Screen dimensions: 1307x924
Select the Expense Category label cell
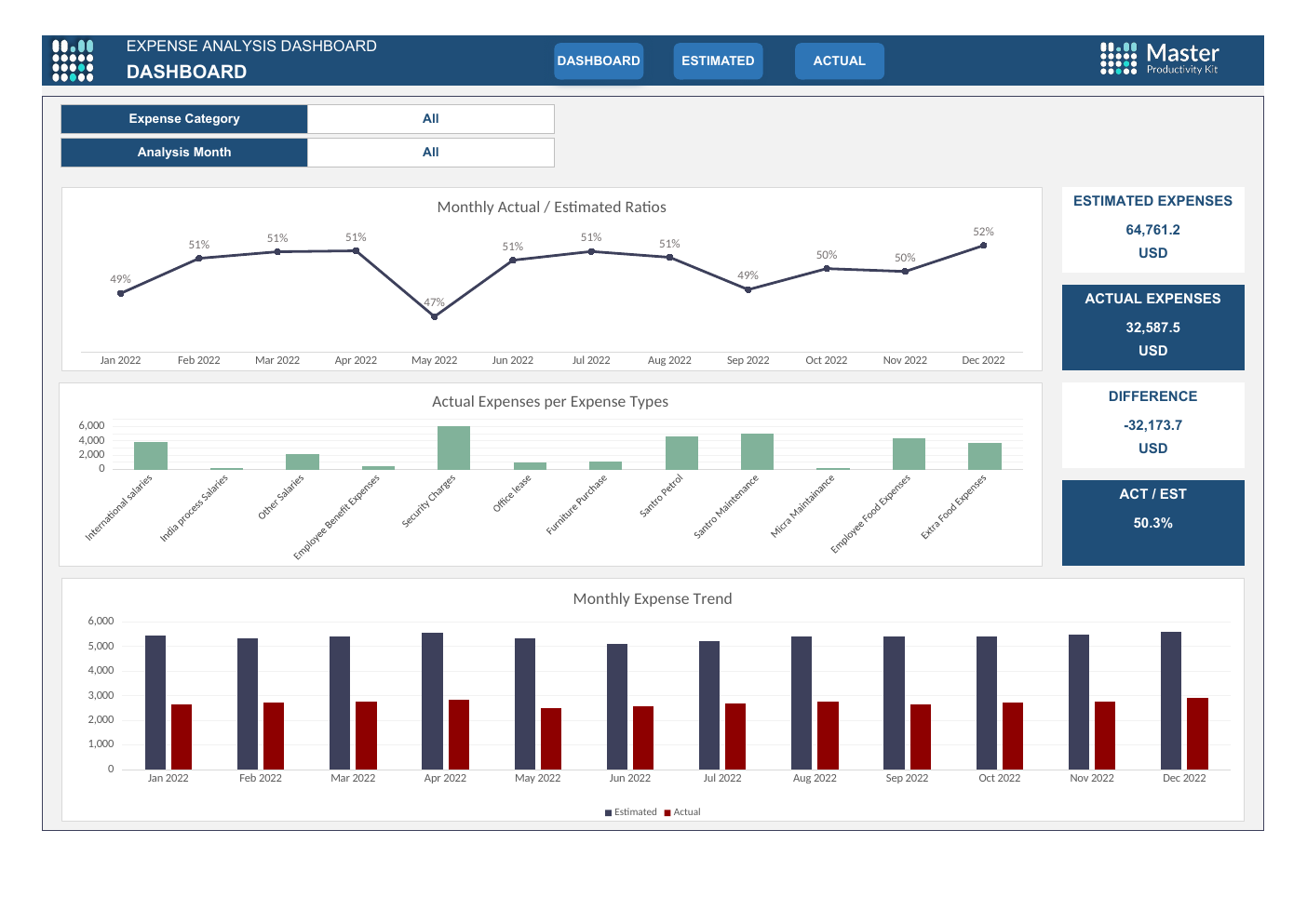coord(184,119)
